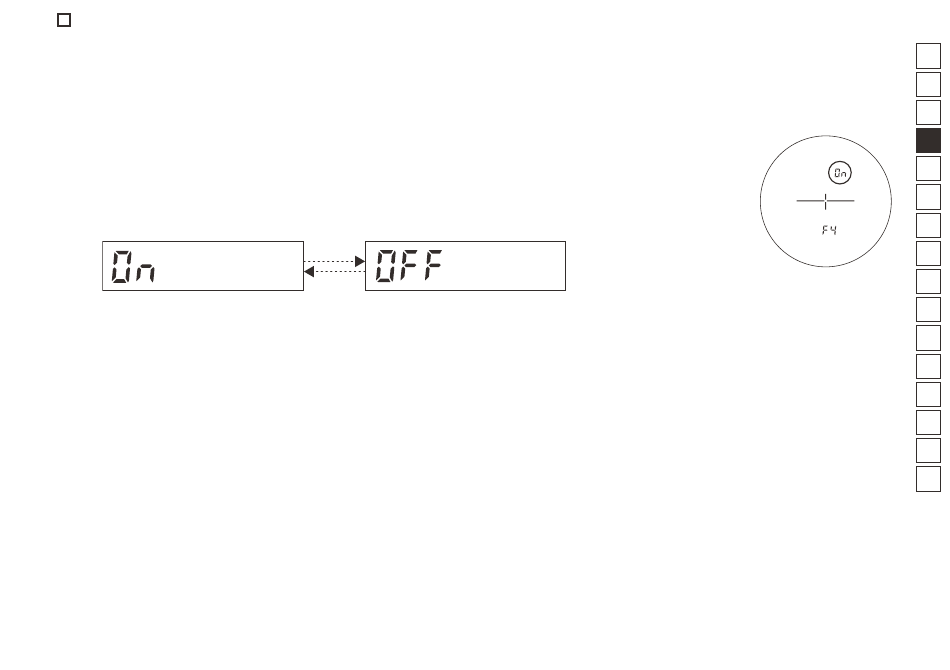Select the "On" LCD display box
The image size is (950, 670).
(203, 266)
